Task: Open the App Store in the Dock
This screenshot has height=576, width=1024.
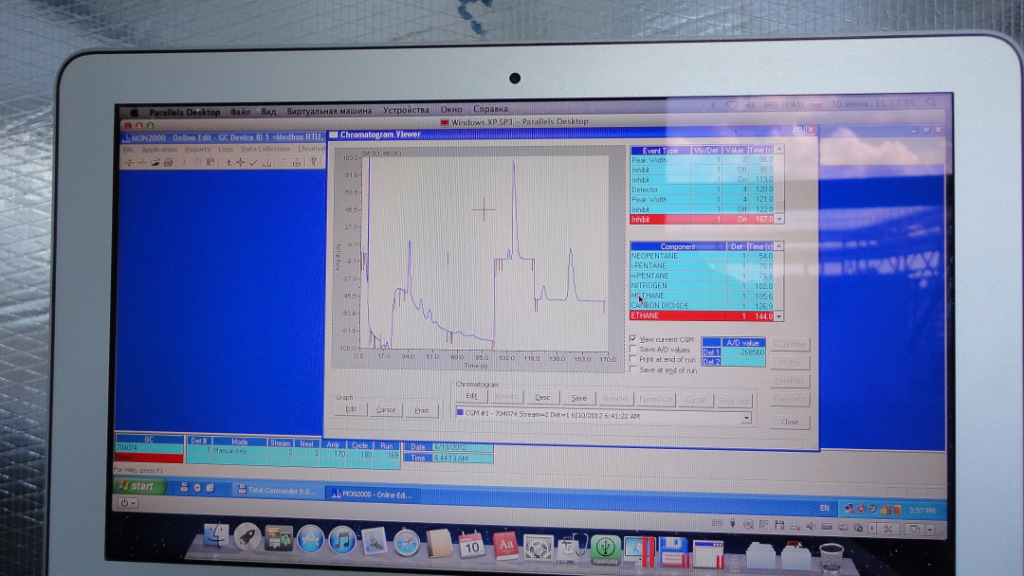Action: 310,540
